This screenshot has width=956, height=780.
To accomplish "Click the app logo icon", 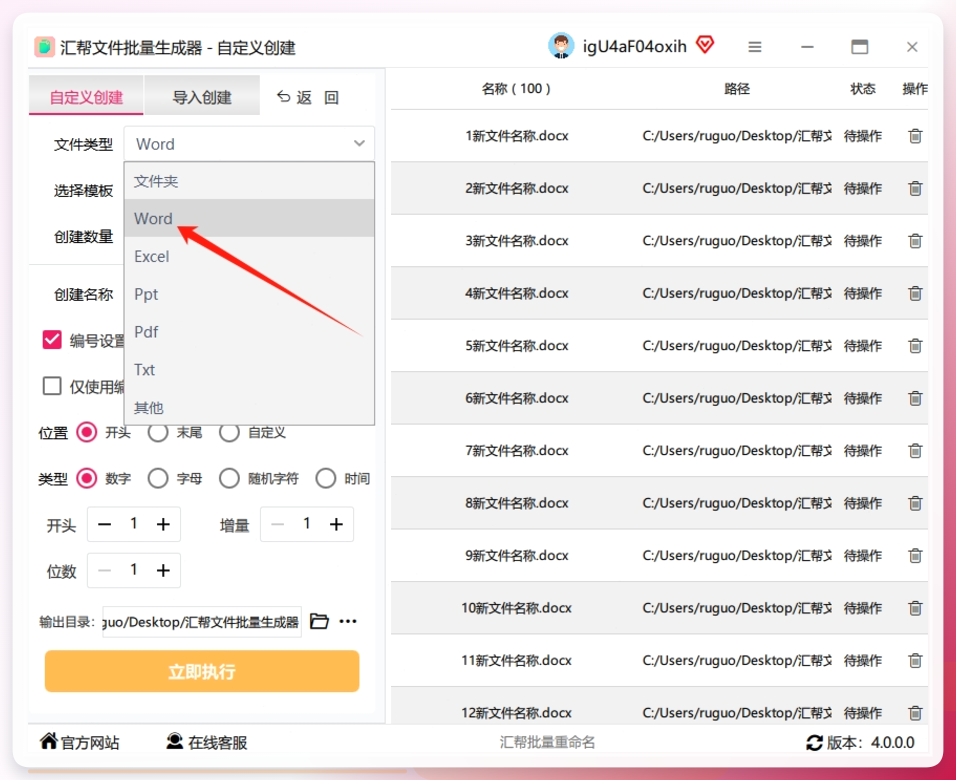I will pos(44,47).
